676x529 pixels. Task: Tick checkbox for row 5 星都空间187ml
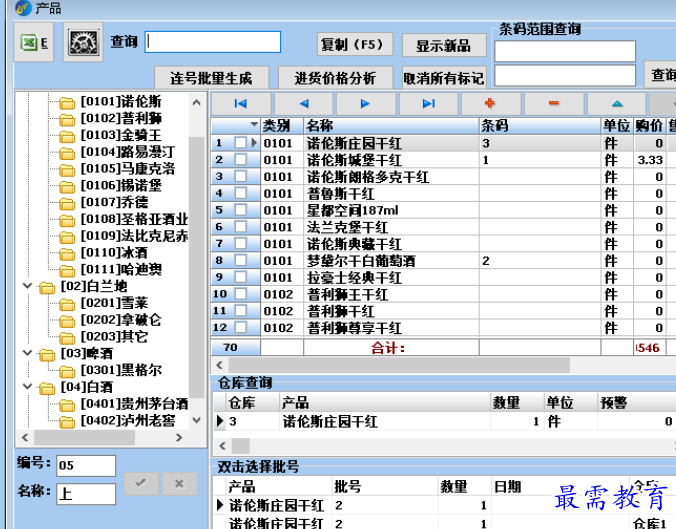coord(241,210)
